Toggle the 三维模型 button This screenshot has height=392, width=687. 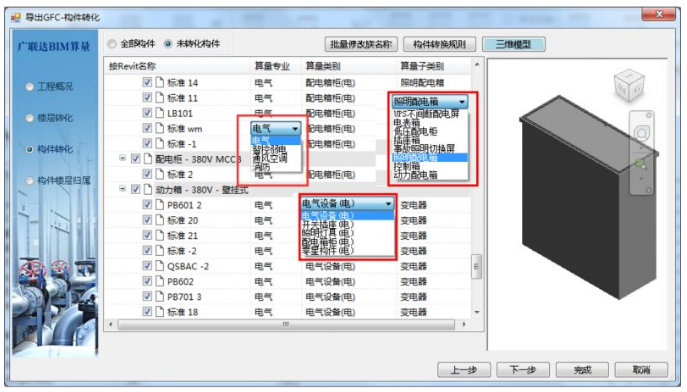click(513, 44)
